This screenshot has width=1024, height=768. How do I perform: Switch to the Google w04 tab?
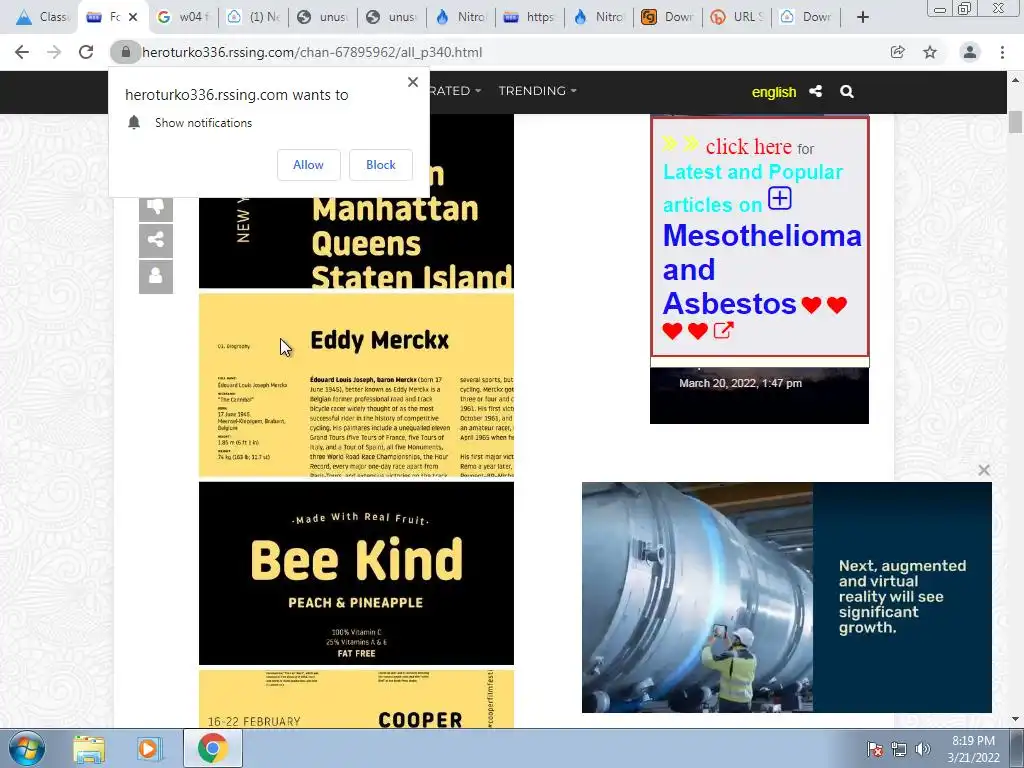[184, 17]
